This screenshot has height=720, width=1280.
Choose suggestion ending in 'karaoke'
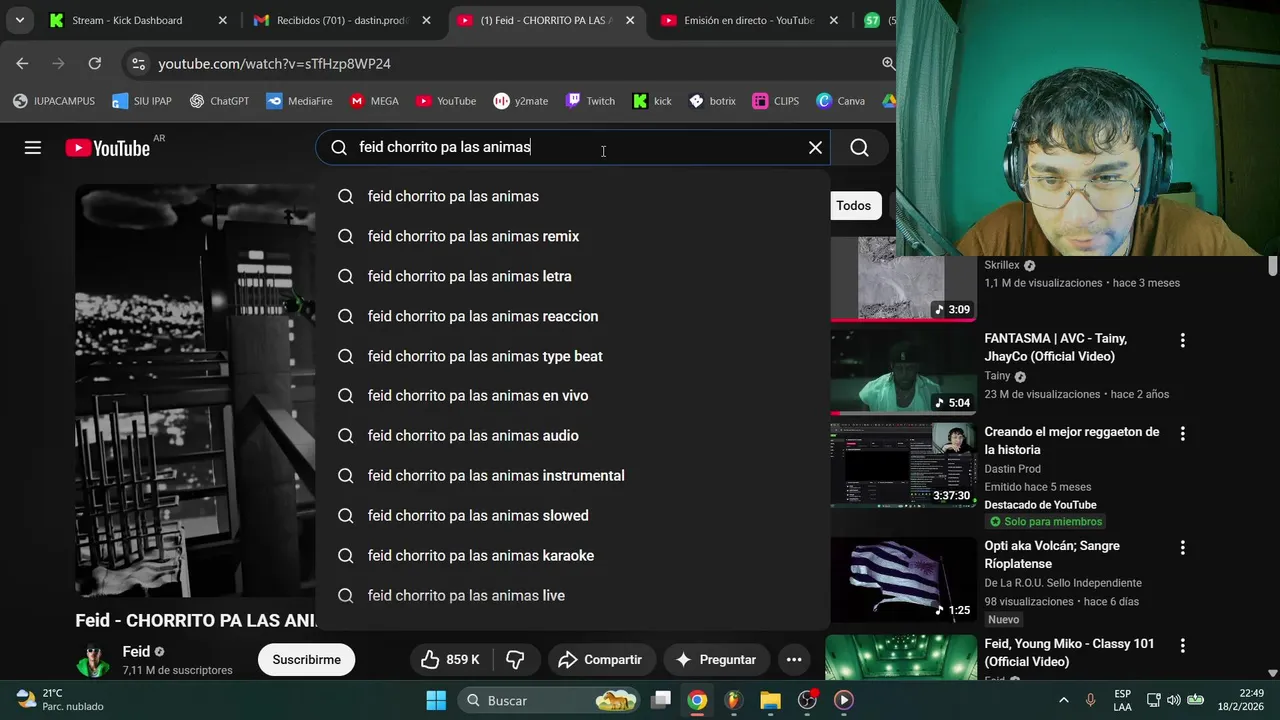click(x=573, y=556)
